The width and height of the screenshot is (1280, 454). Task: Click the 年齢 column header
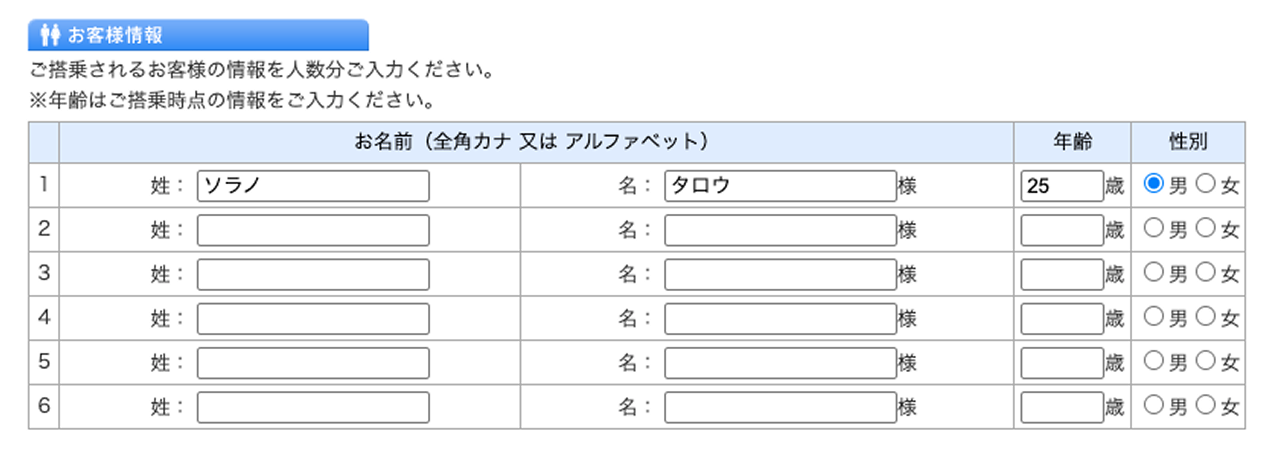(1072, 142)
